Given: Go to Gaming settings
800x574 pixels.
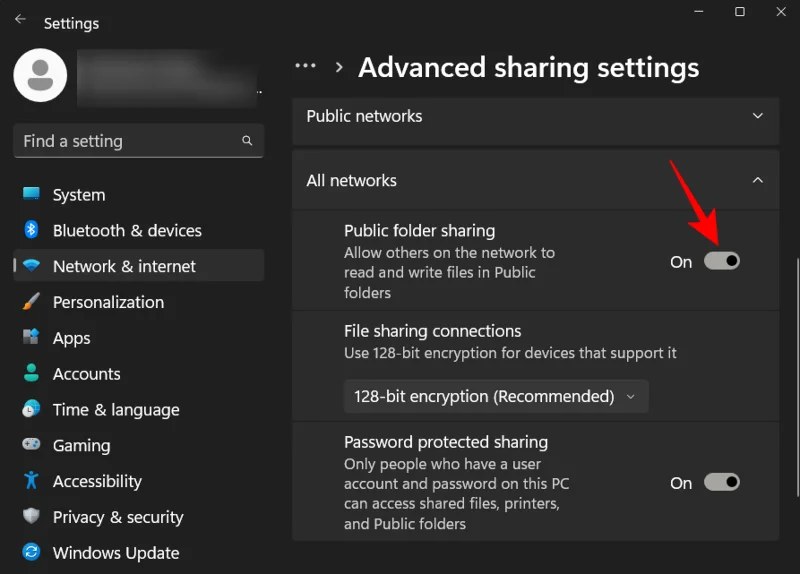Looking at the screenshot, I should [x=139, y=445].
